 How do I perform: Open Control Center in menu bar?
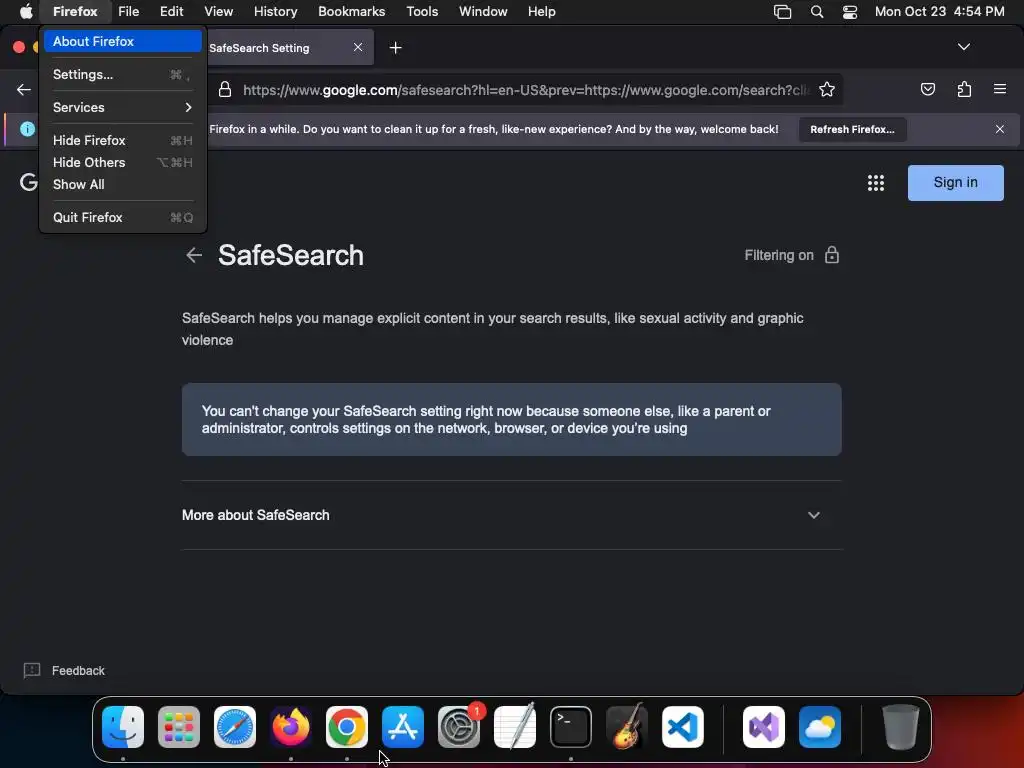click(x=850, y=11)
